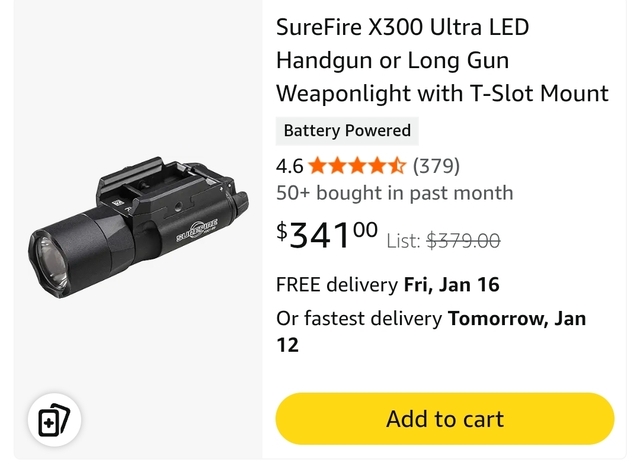This screenshot has height=472, width=640.
Task: Click the $341.00 current price
Action: click(327, 236)
